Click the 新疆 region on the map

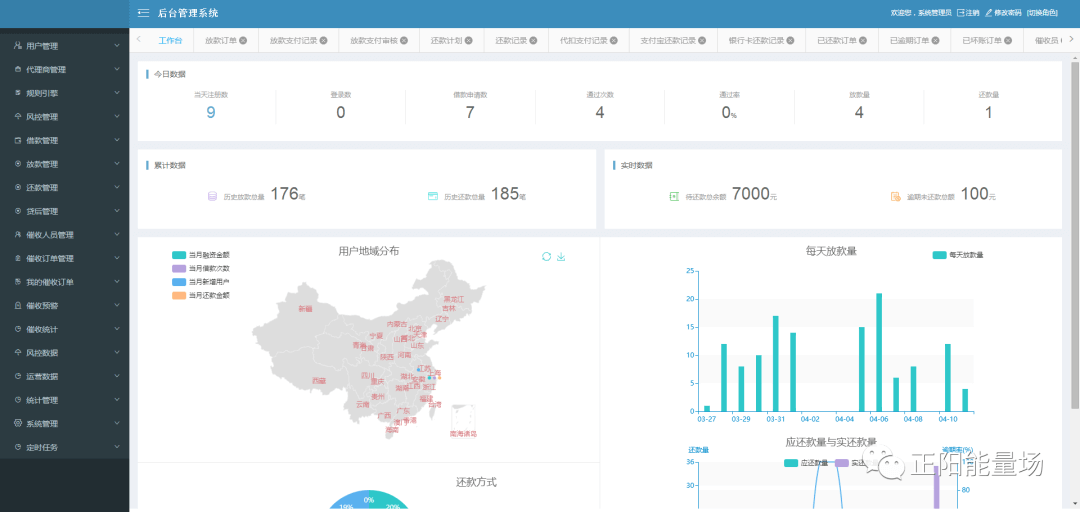coord(305,309)
